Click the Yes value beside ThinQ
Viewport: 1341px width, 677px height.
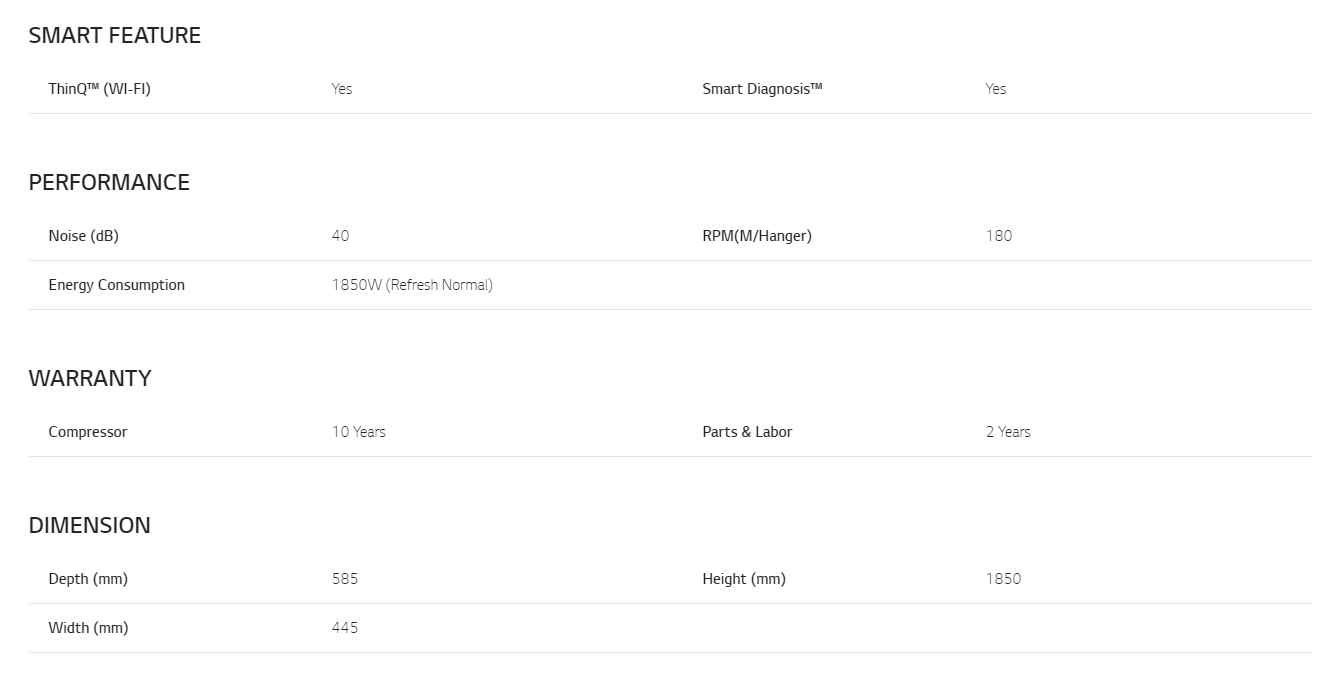point(342,89)
